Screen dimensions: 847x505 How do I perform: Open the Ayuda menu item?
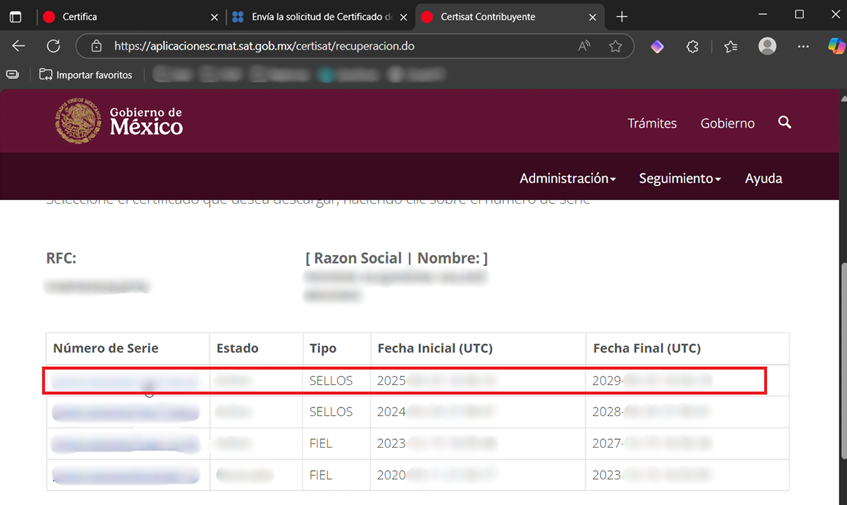[x=763, y=178]
